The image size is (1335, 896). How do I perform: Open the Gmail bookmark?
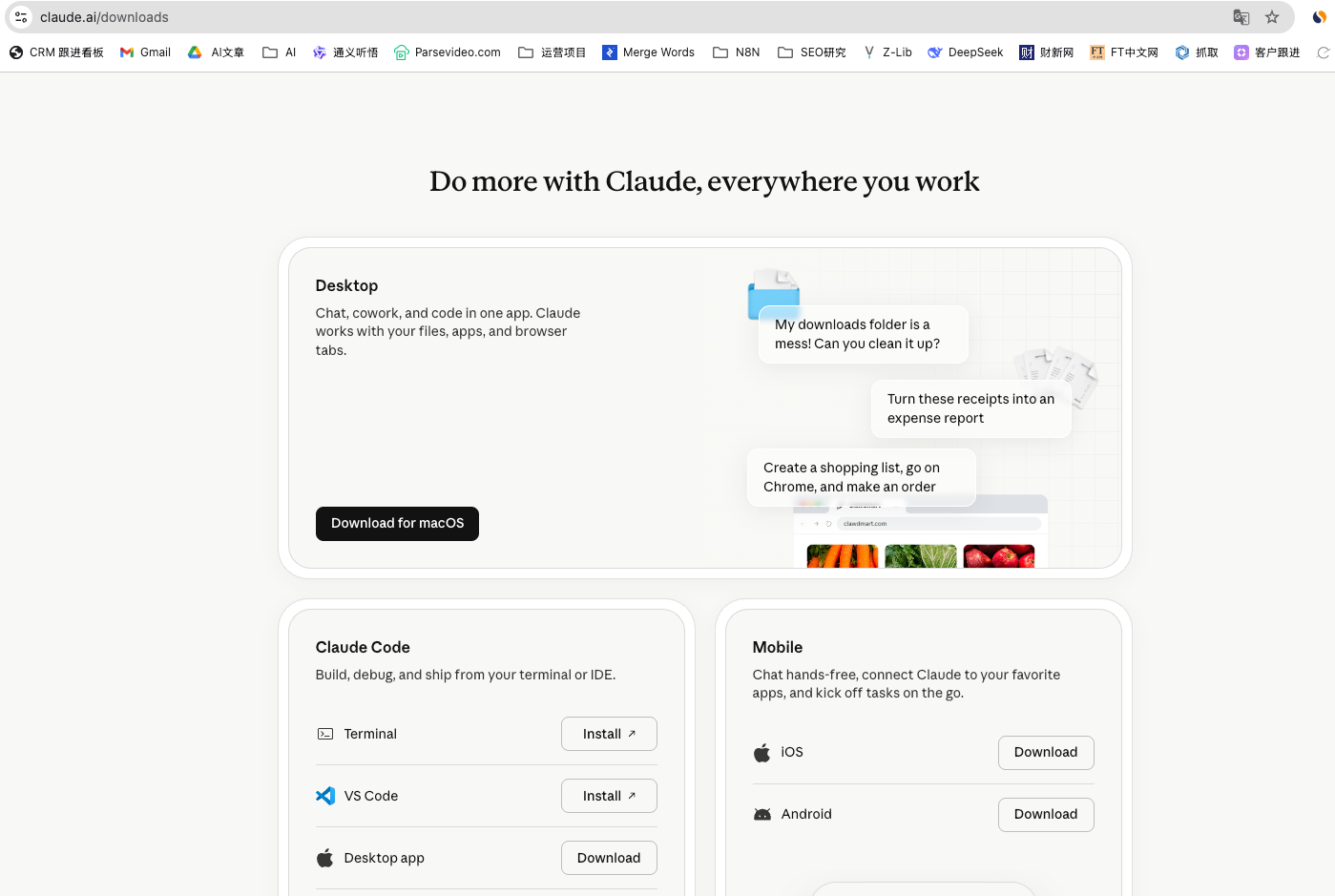point(145,52)
